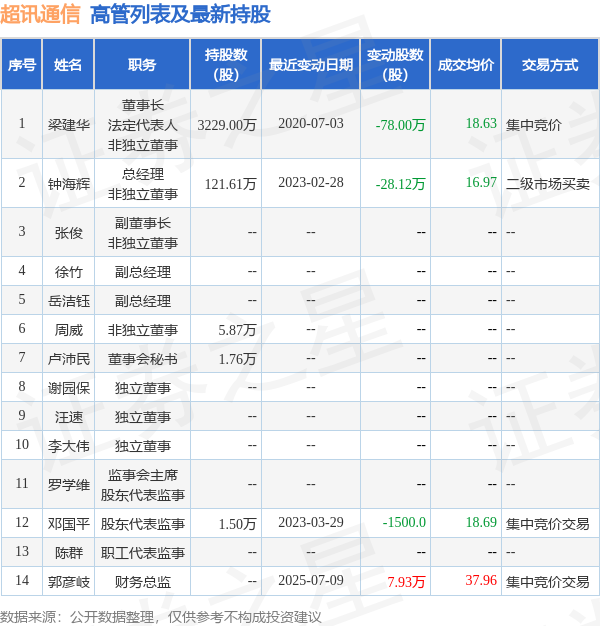Click the holding value 5.87万
The image size is (600, 626).
[x=237, y=330]
